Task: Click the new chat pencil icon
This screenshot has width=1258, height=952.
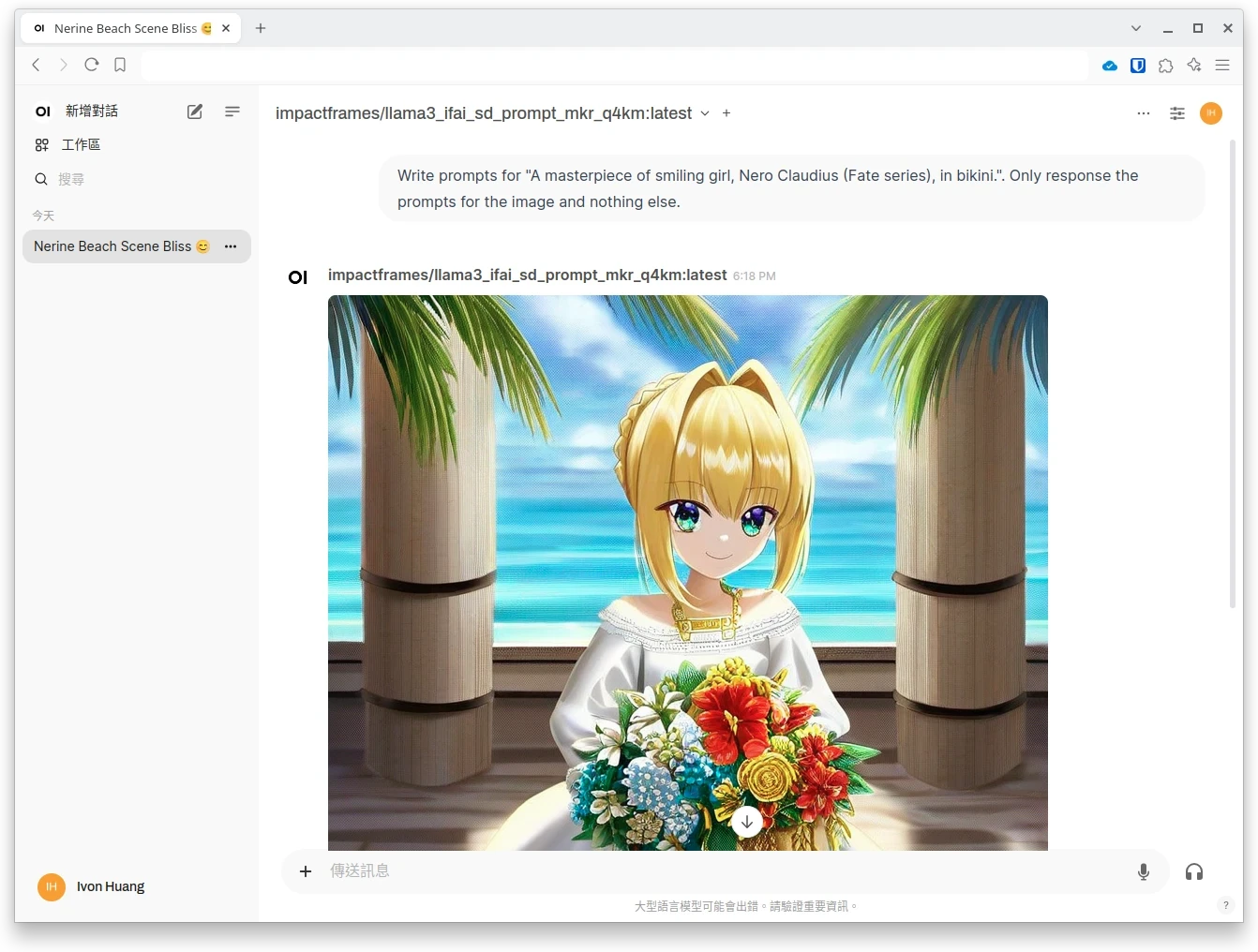Action: [195, 112]
